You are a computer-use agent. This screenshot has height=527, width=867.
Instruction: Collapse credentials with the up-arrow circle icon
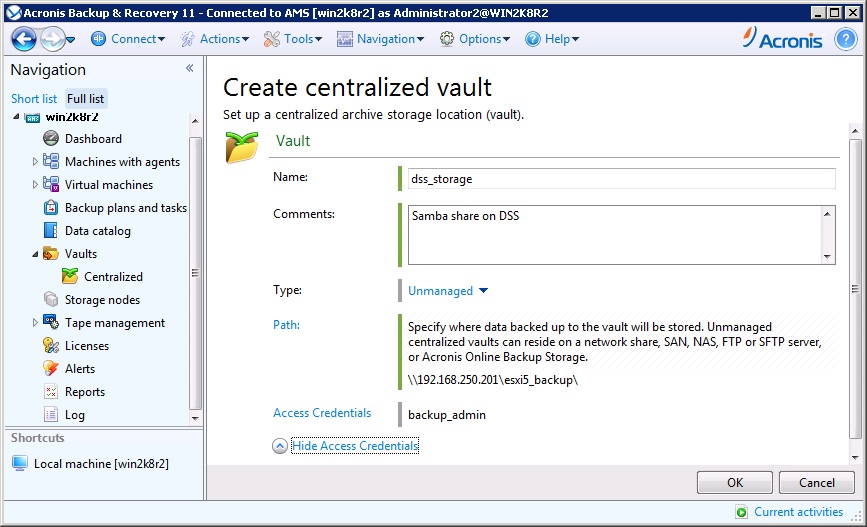pos(280,446)
